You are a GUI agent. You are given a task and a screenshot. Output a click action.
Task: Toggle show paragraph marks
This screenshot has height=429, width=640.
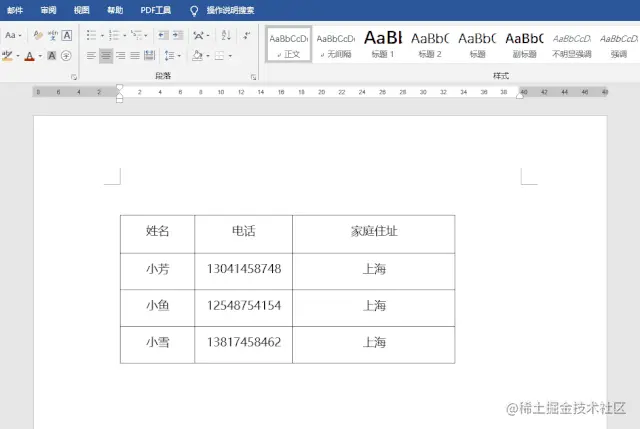247,35
